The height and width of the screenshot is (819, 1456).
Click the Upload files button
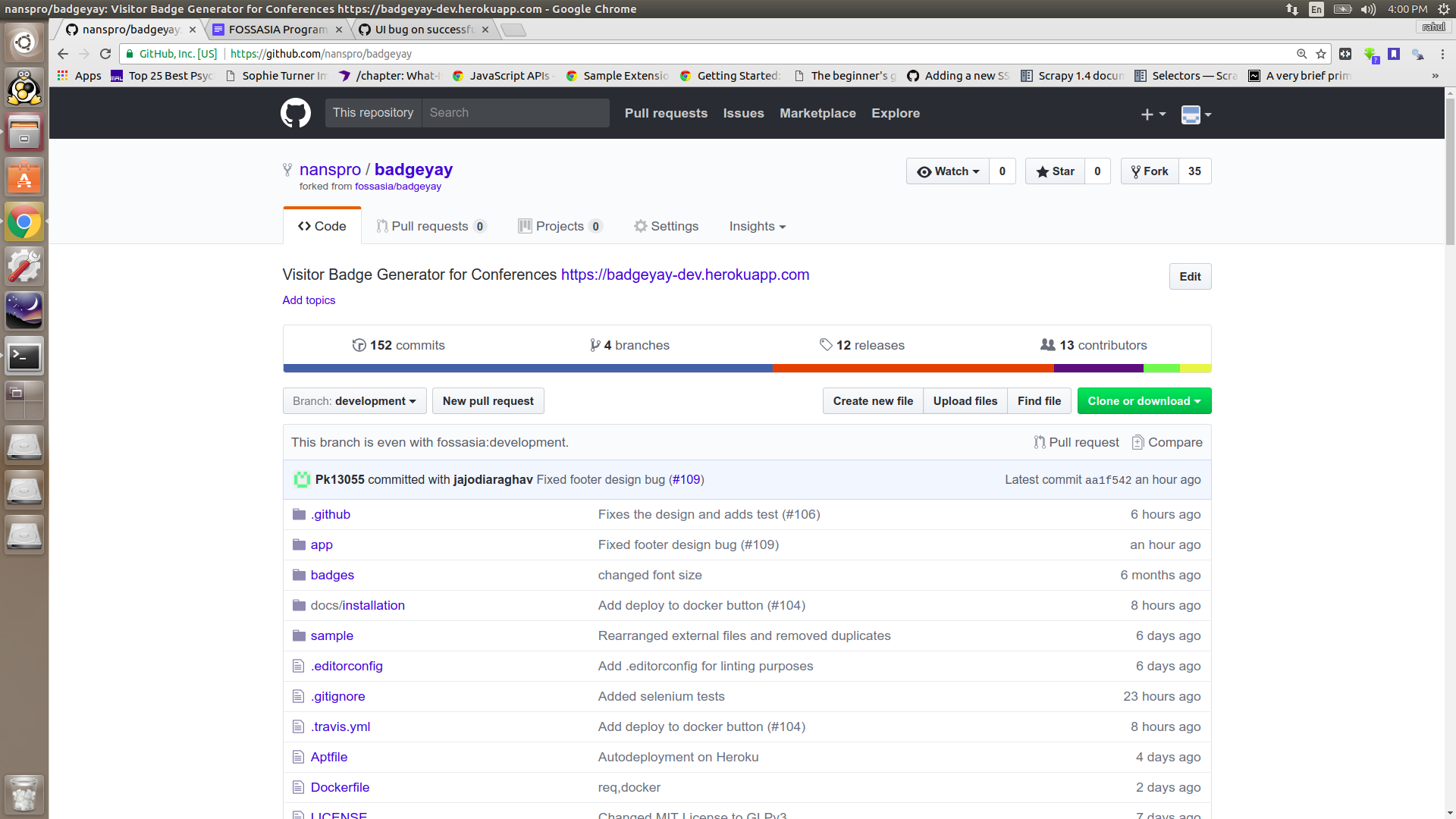965,401
